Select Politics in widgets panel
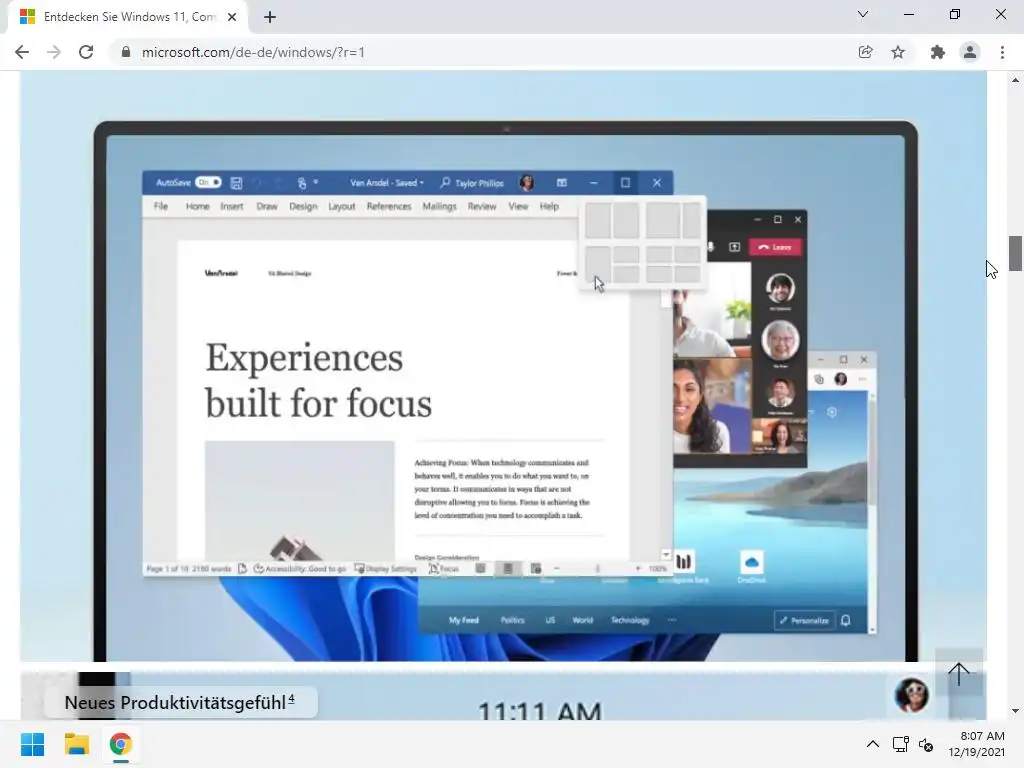1024x768 pixels. coord(513,620)
